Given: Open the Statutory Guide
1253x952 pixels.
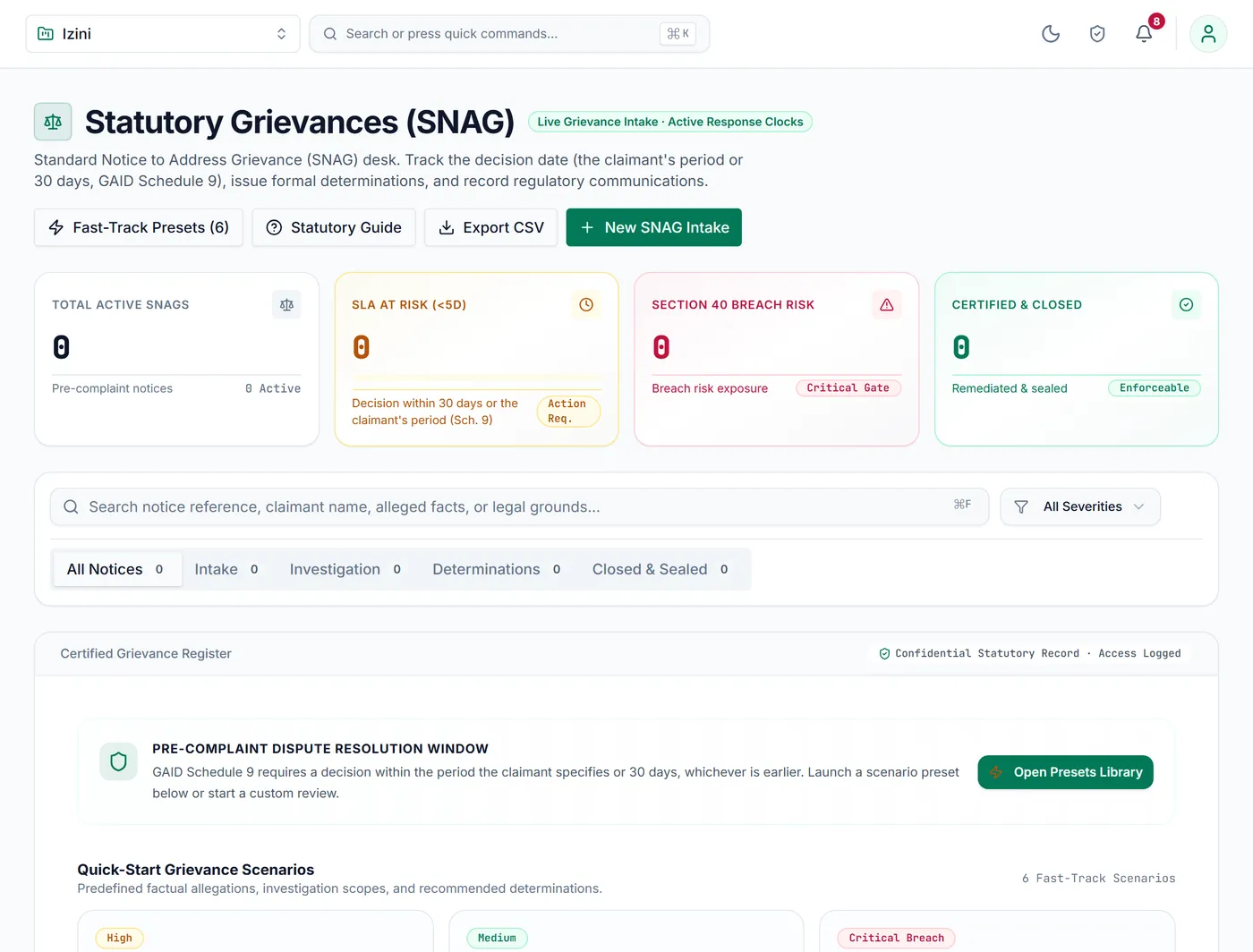Looking at the screenshot, I should click(x=334, y=227).
